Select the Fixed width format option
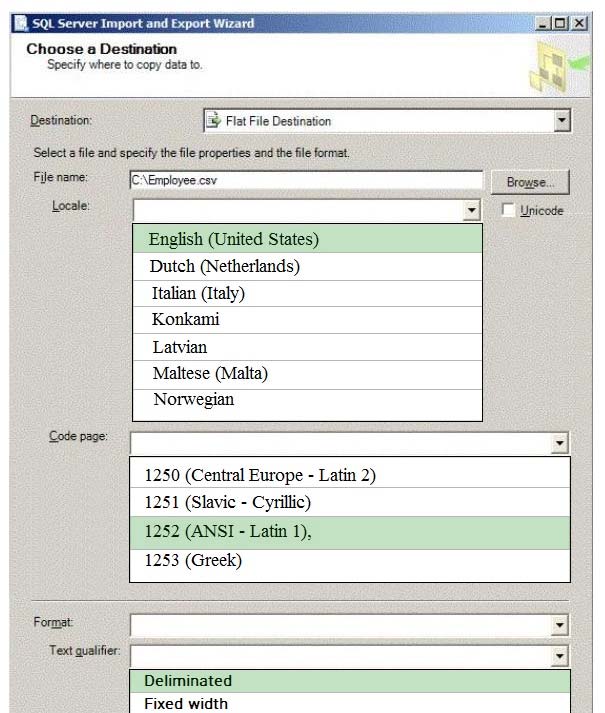Viewport: 605px width, 713px height. pyautogui.click(x=350, y=703)
